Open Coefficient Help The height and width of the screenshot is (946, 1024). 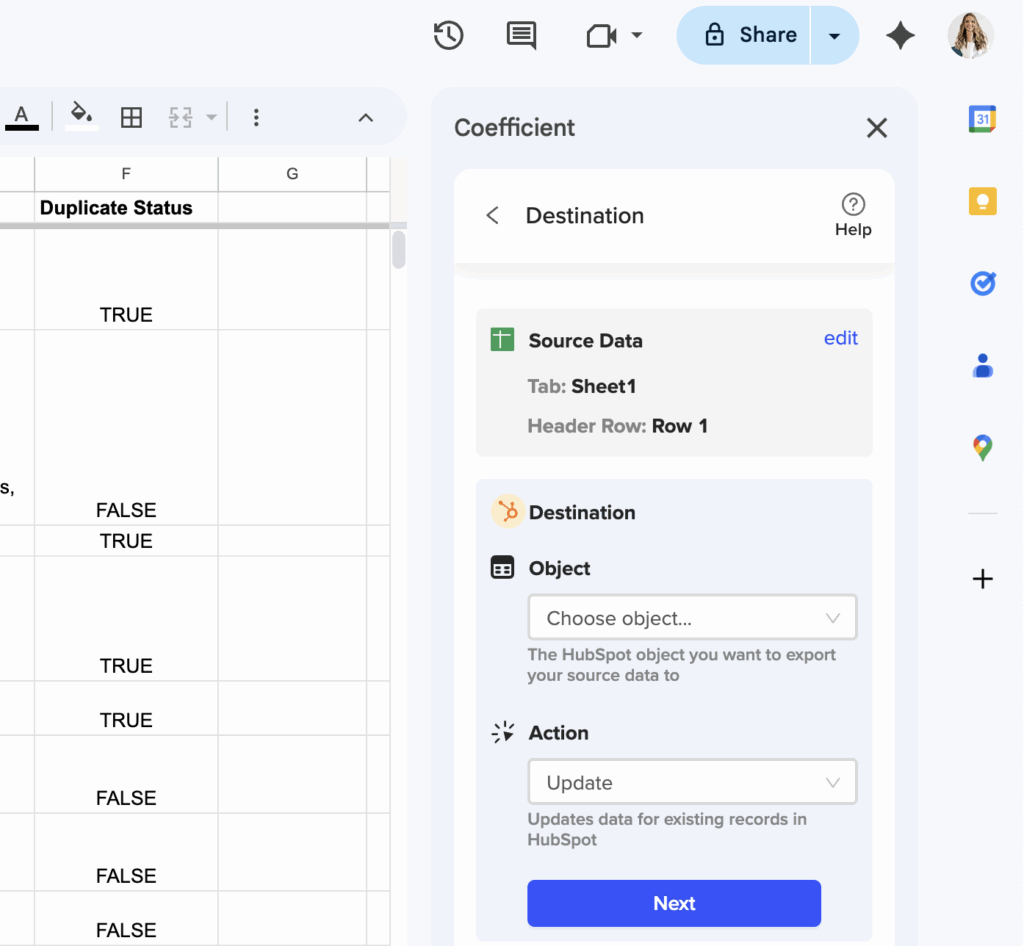(853, 215)
